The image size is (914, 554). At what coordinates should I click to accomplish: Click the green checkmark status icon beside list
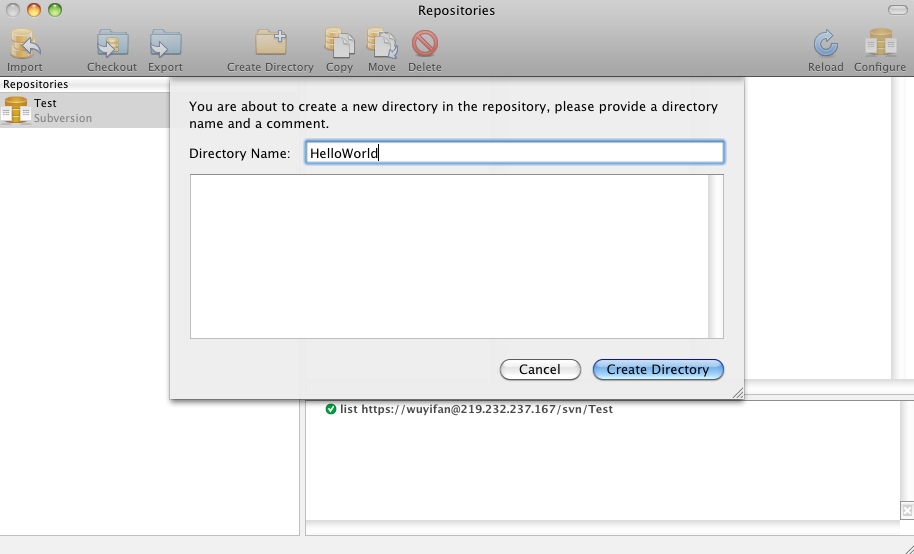(331, 409)
